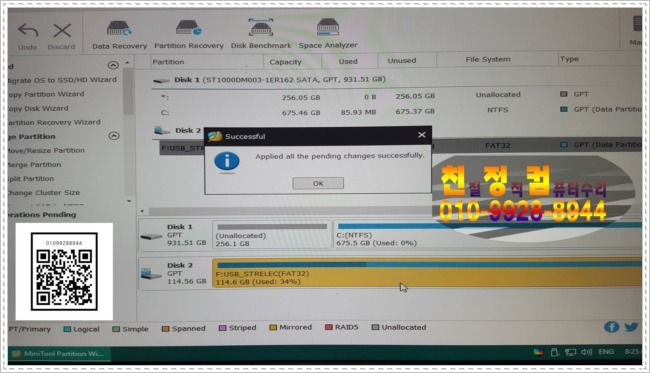This screenshot has height=373, width=650.
Task: Select Disk 1 icon in disk map
Action: pos(152,237)
